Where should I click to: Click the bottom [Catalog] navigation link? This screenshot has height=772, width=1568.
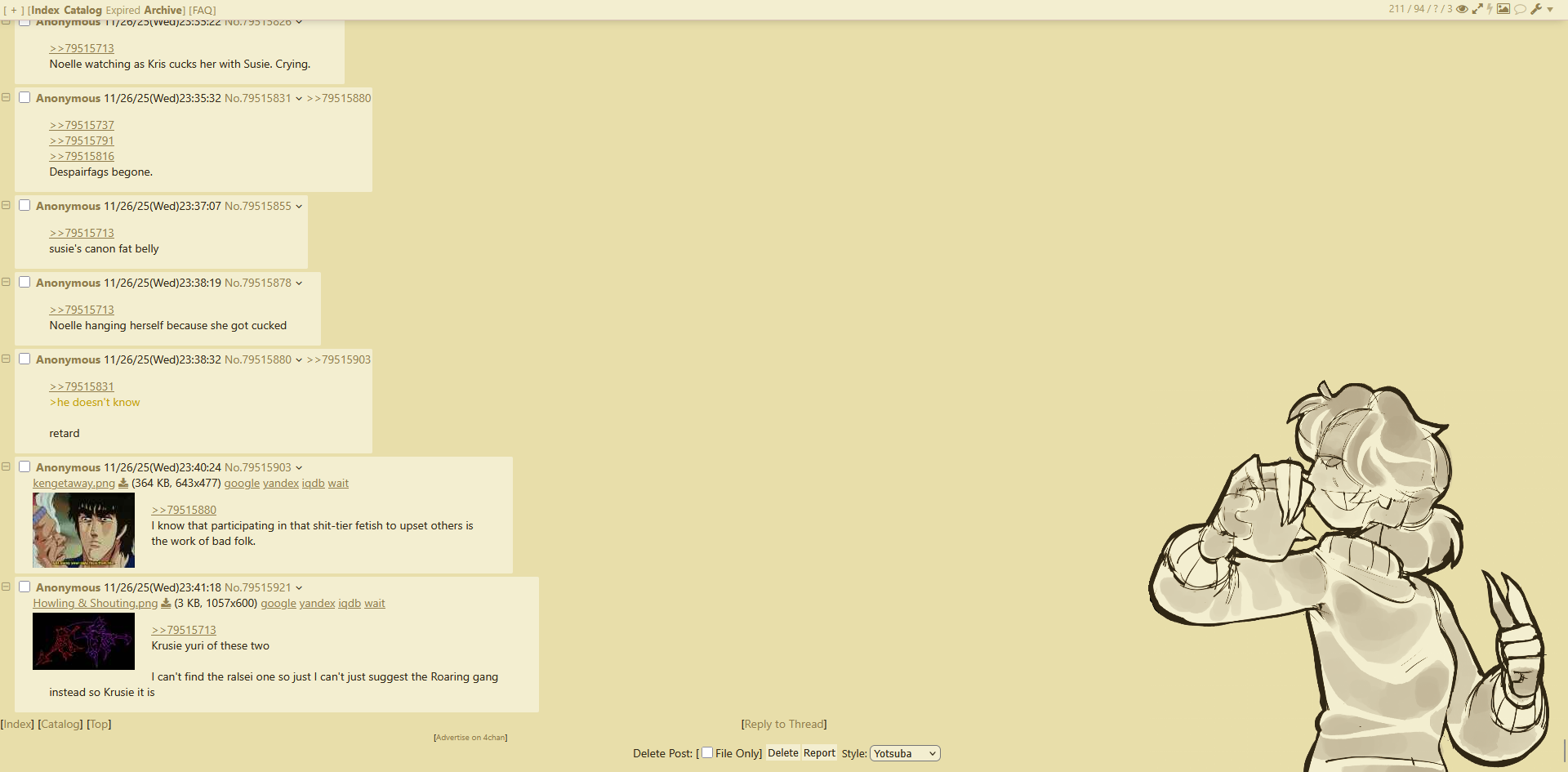pyautogui.click(x=60, y=725)
